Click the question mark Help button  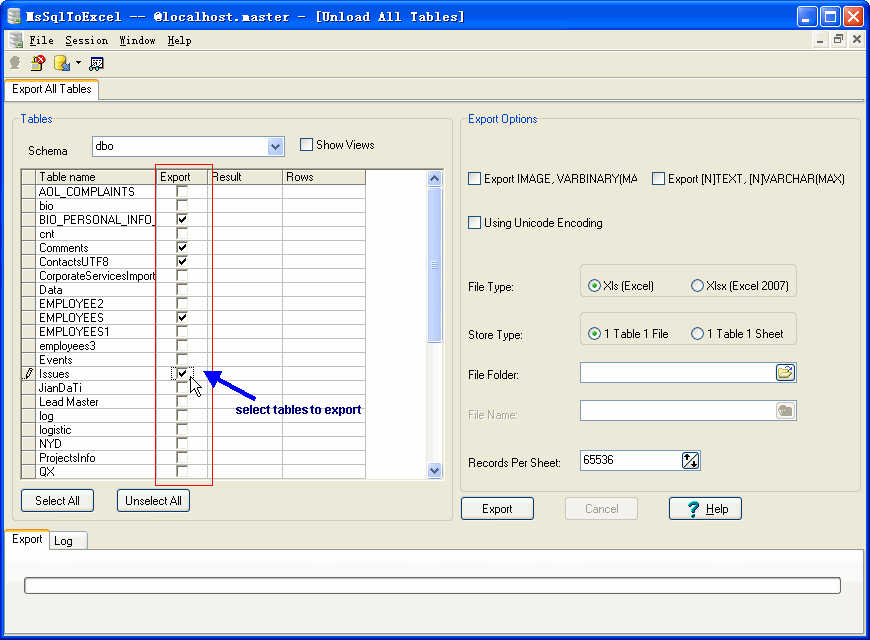pos(705,508)
